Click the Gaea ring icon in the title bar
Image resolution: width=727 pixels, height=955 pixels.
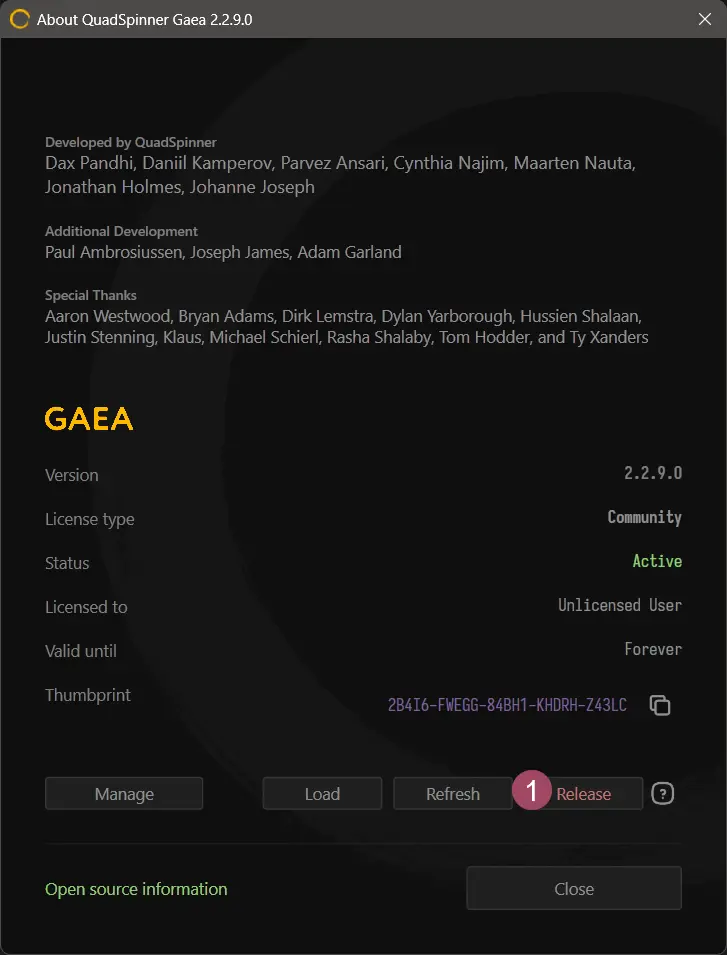pos(19,19)
